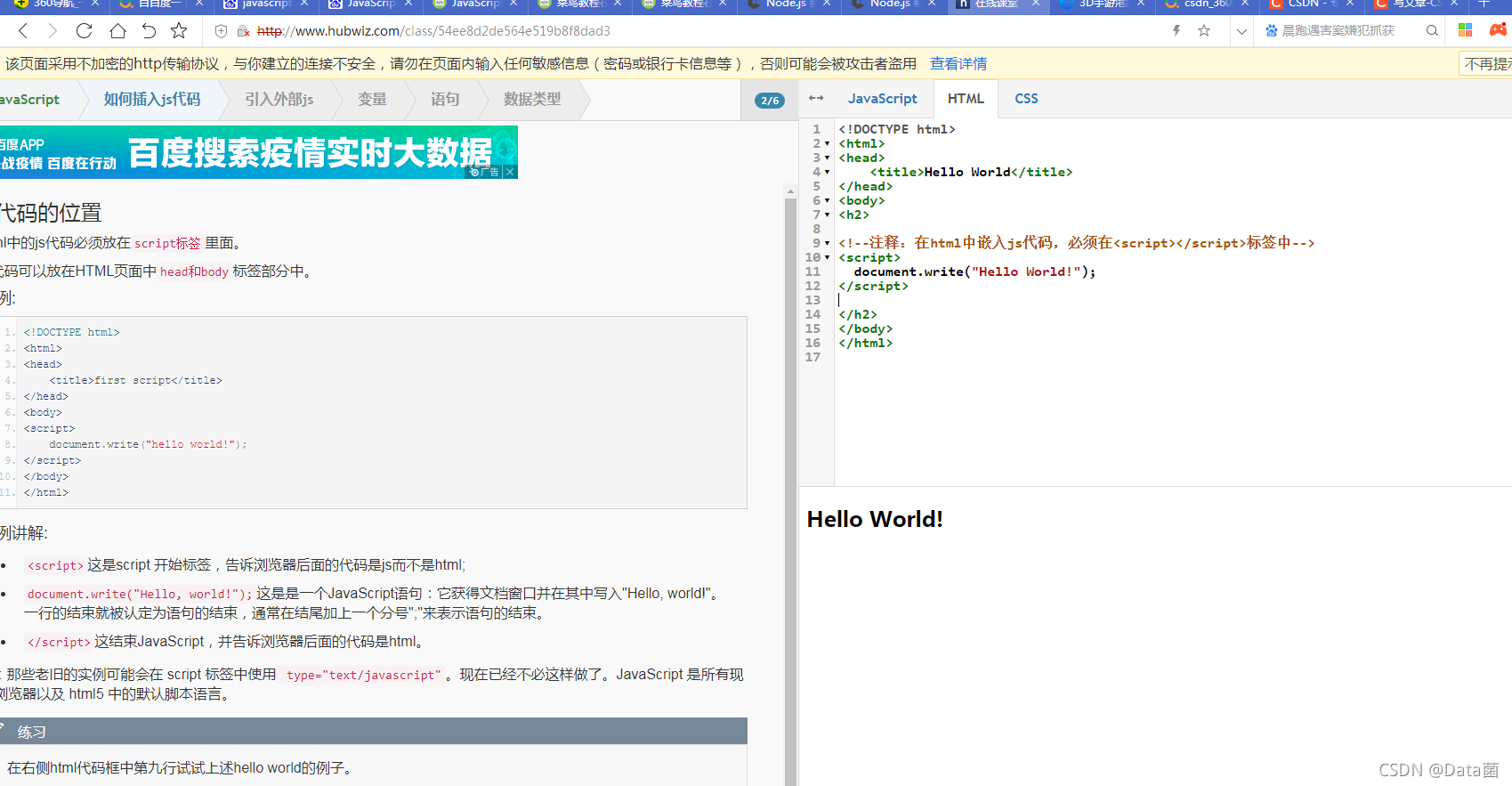Click the URL address field
This screenshot has height=786, width=1512.
click(694, 31)
